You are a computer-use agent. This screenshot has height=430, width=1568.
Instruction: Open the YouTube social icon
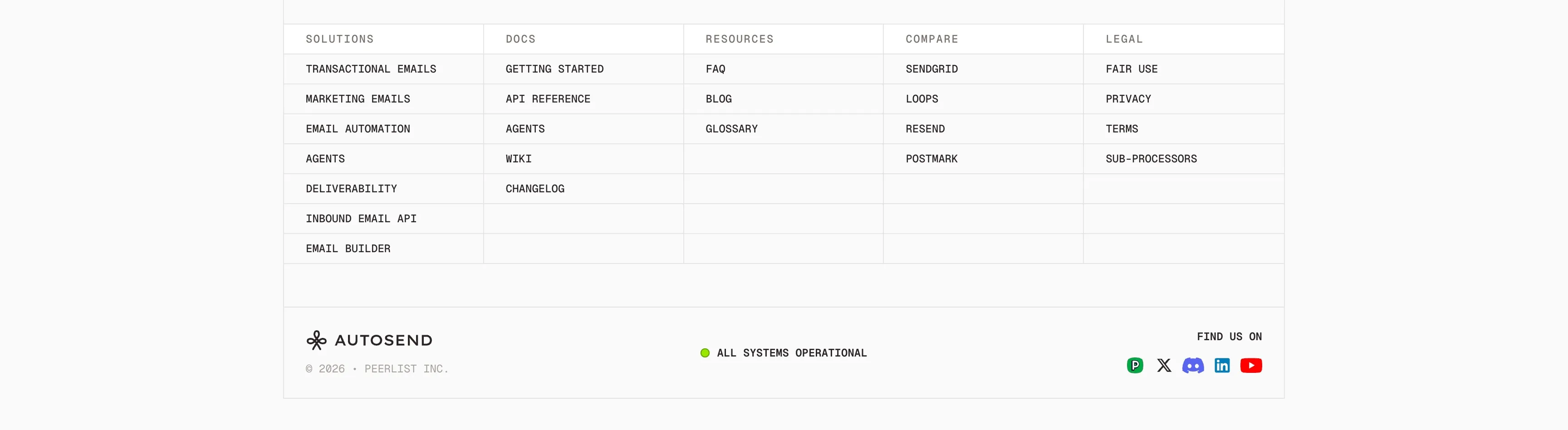(x=1251, y=366)
